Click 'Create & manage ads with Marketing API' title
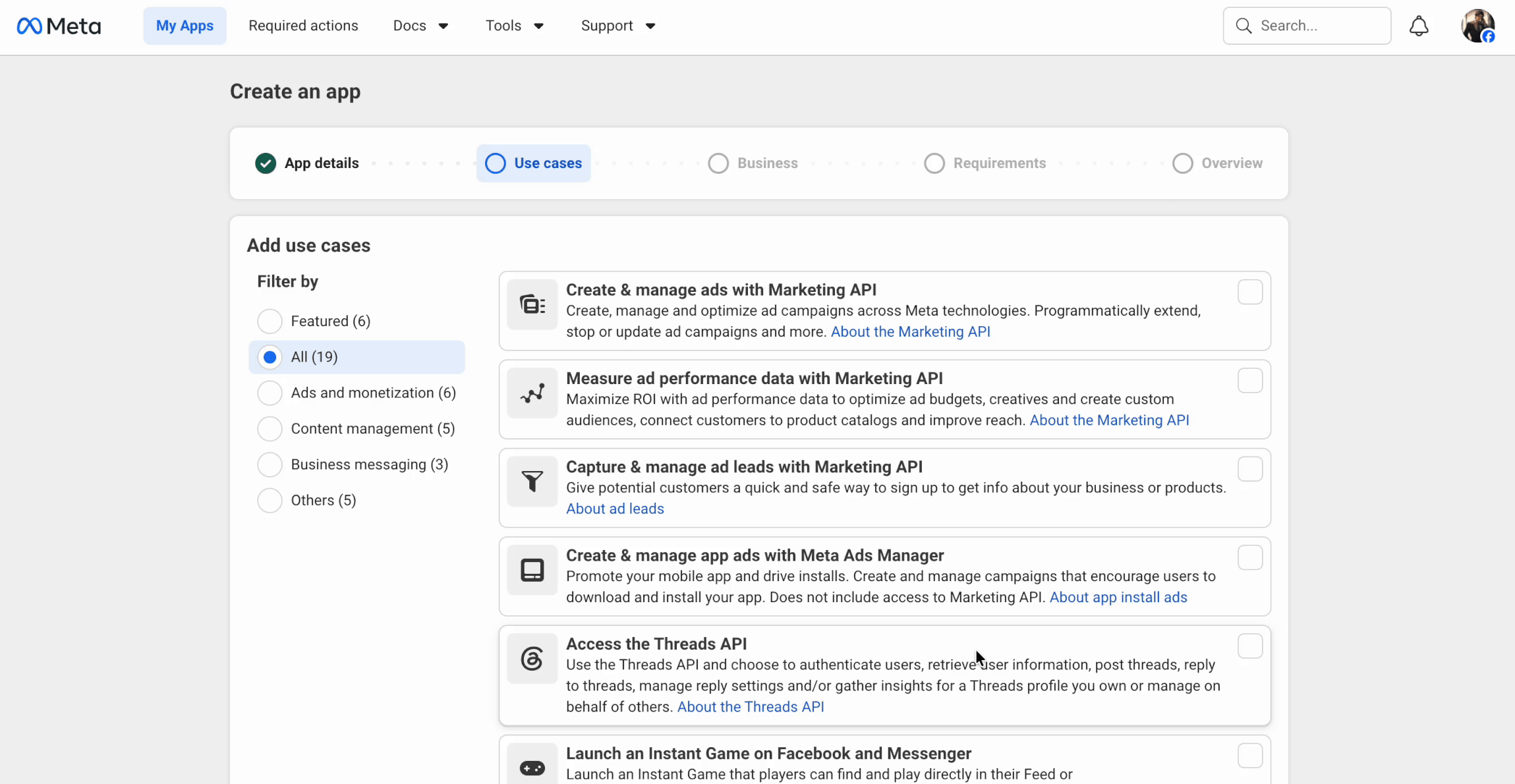1515x784 pixels. click(722, 290)
